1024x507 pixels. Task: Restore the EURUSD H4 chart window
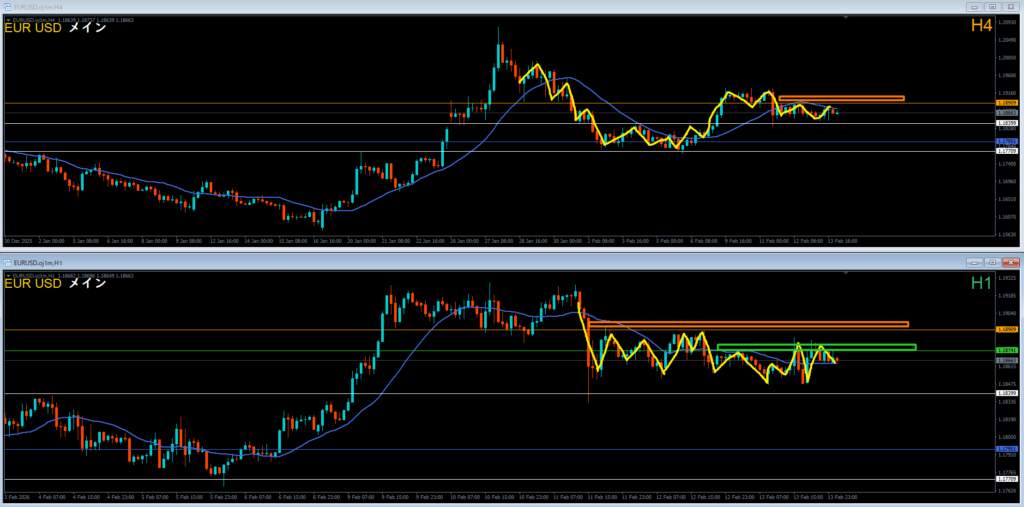pos(992,7)
